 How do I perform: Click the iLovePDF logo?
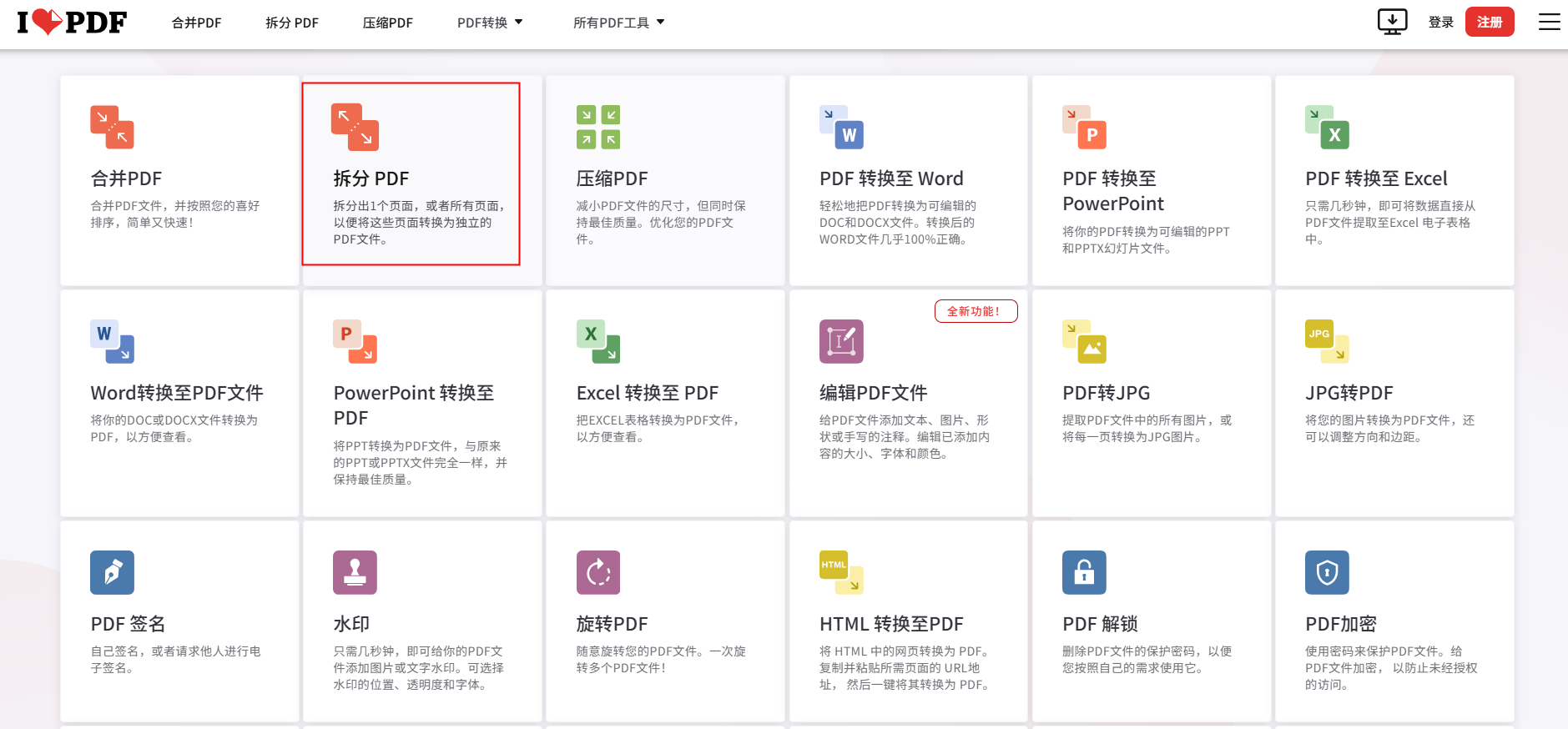pyautogui.click(x=72, y=23)
